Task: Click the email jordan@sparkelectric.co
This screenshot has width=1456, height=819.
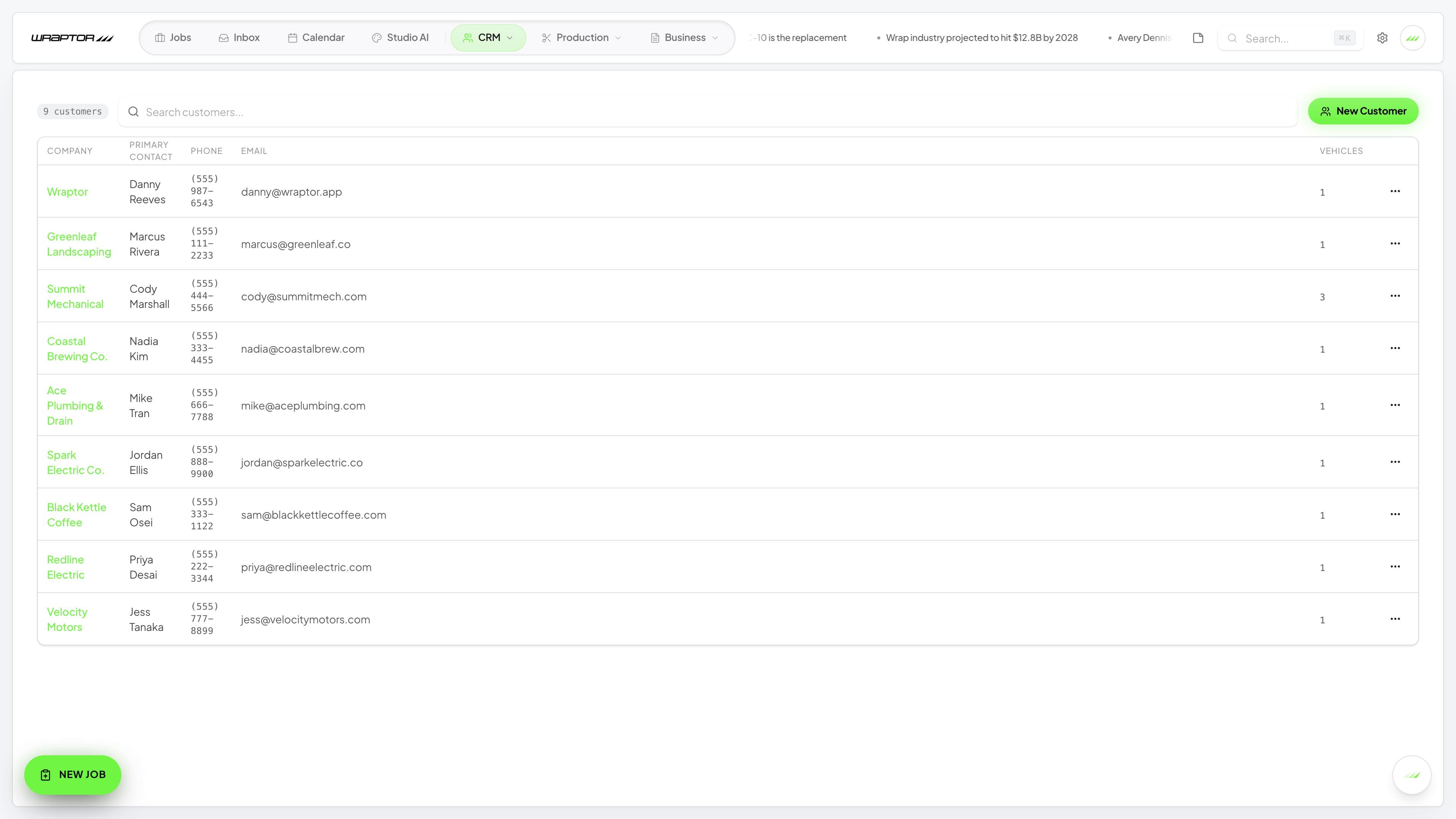Action: pos(302,462)
